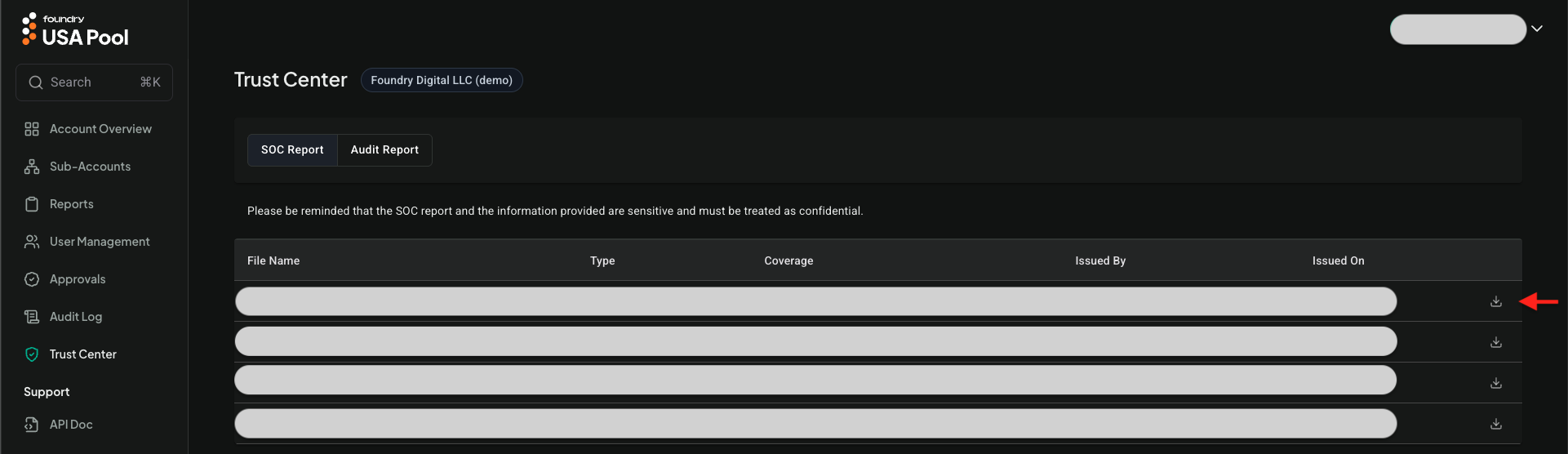Sort table by Issued On column
The image size is (1568, 454).
coord(1338,260)
